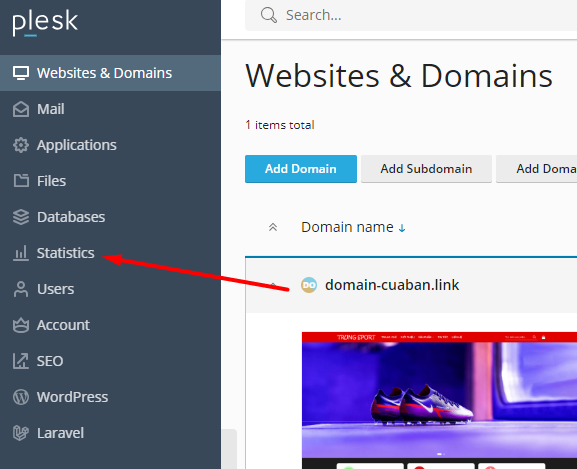Focus the Search input field
The image size is (577, 469).
point(411,15)
